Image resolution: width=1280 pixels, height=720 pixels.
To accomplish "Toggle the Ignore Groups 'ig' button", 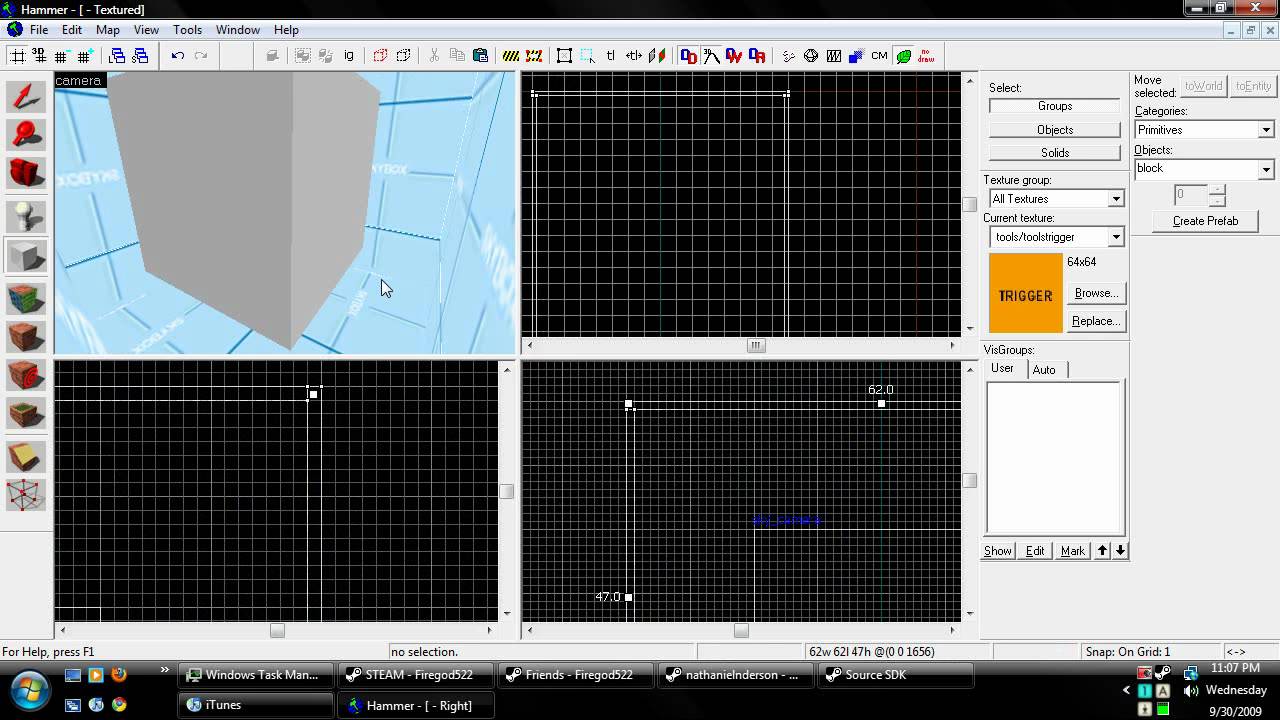I will pyautogui.click(x=349, y=56).
